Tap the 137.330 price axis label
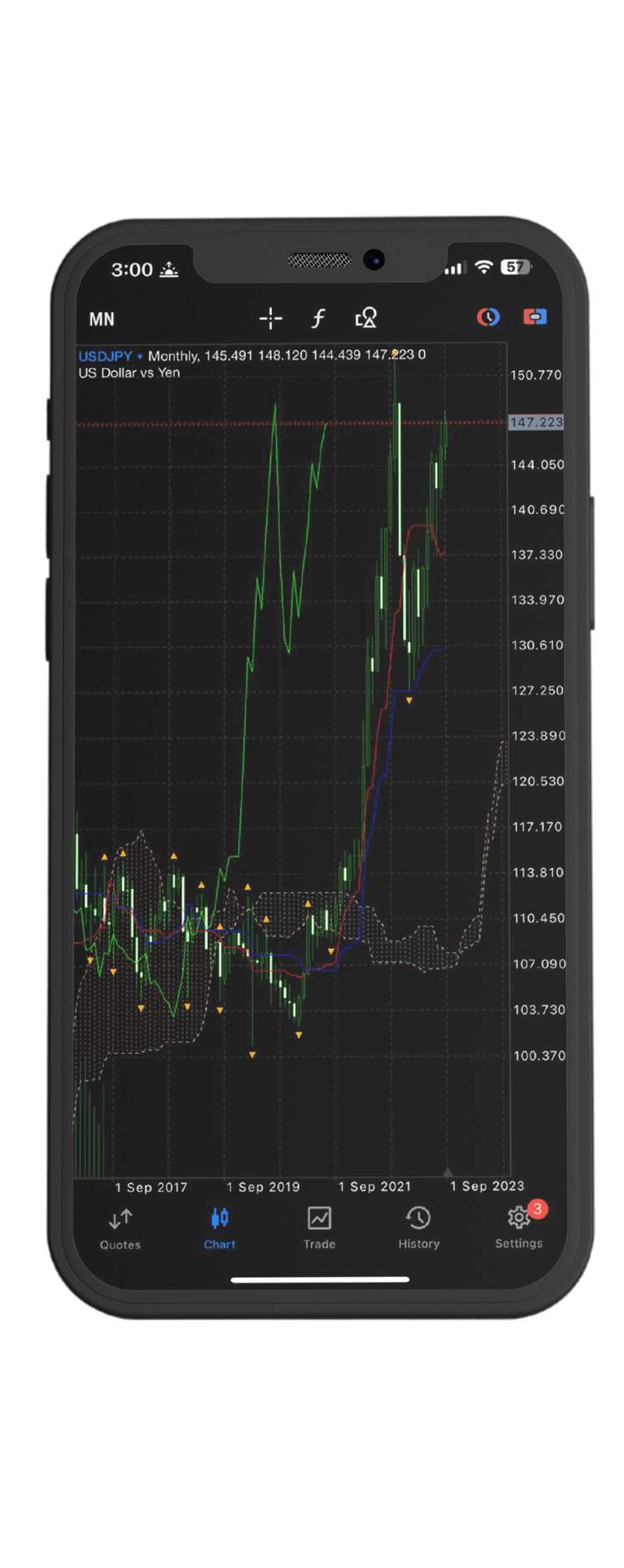 click(537, 554)
